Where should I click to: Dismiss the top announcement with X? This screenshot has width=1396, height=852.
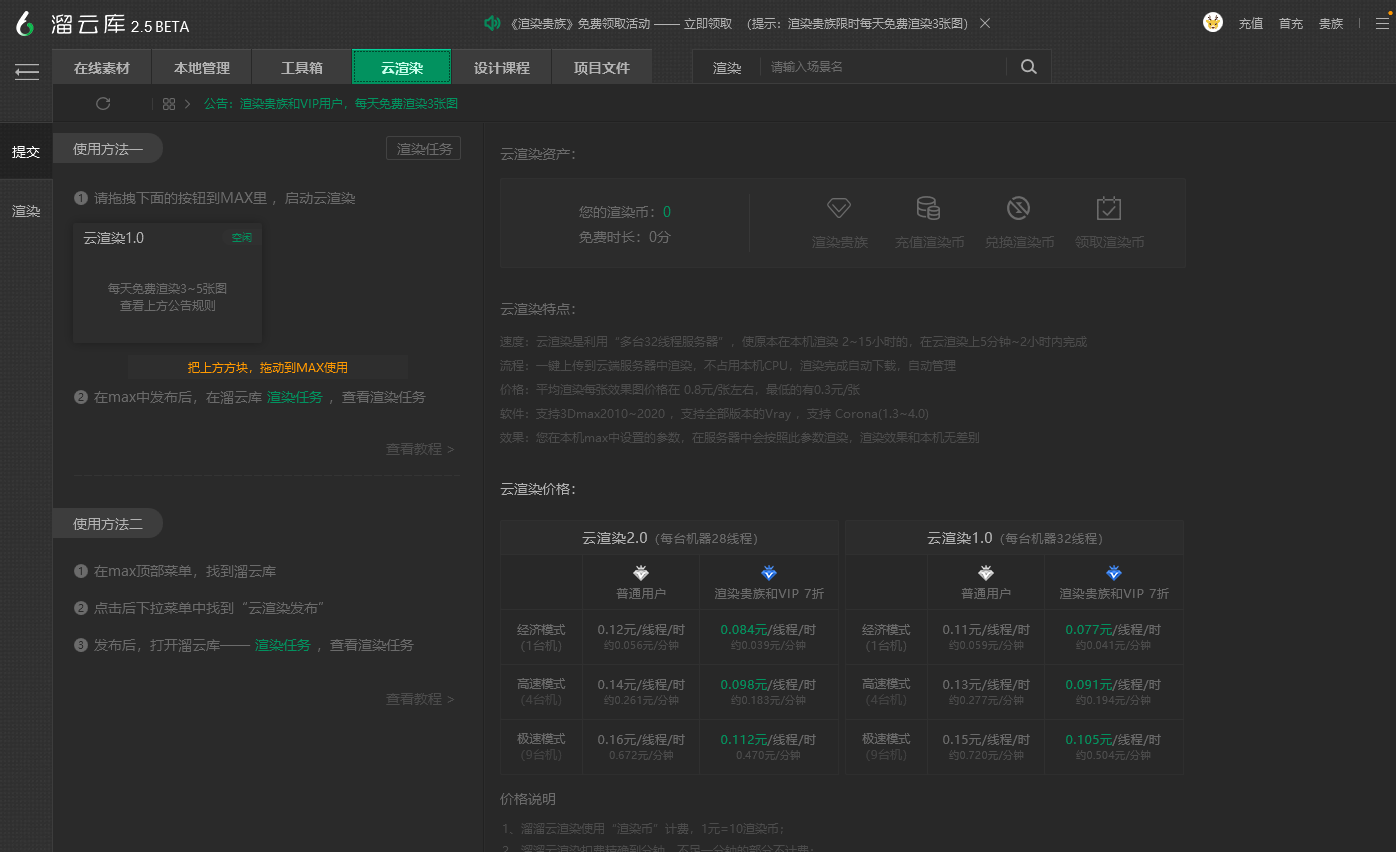point(985,23)
